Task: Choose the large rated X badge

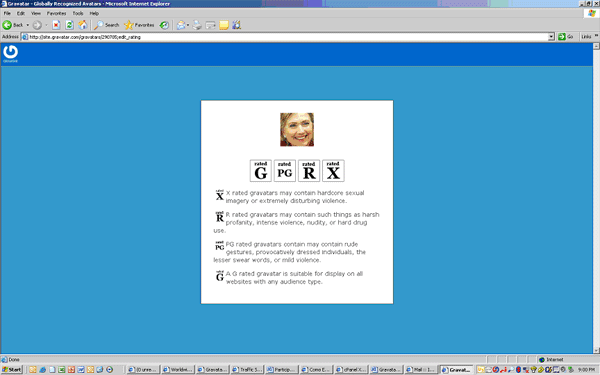Action: (333, 171)
